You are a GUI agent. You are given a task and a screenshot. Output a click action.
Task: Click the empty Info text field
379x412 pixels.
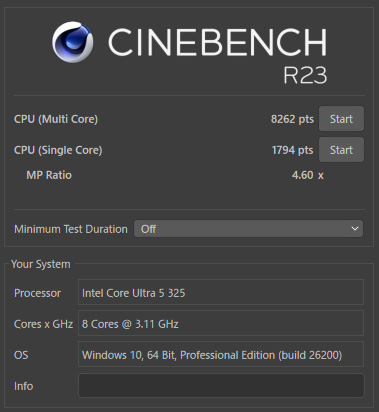[x=221, y=385]
